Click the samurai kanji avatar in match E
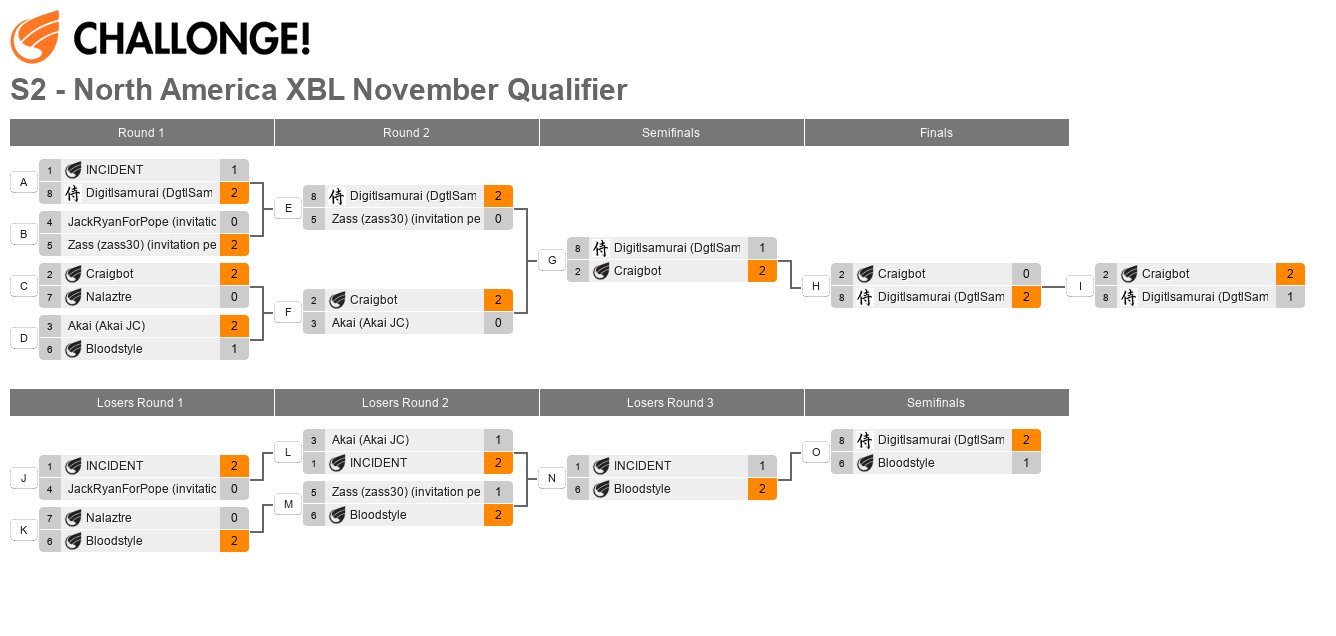1336x636 pixels. point(337,196)
